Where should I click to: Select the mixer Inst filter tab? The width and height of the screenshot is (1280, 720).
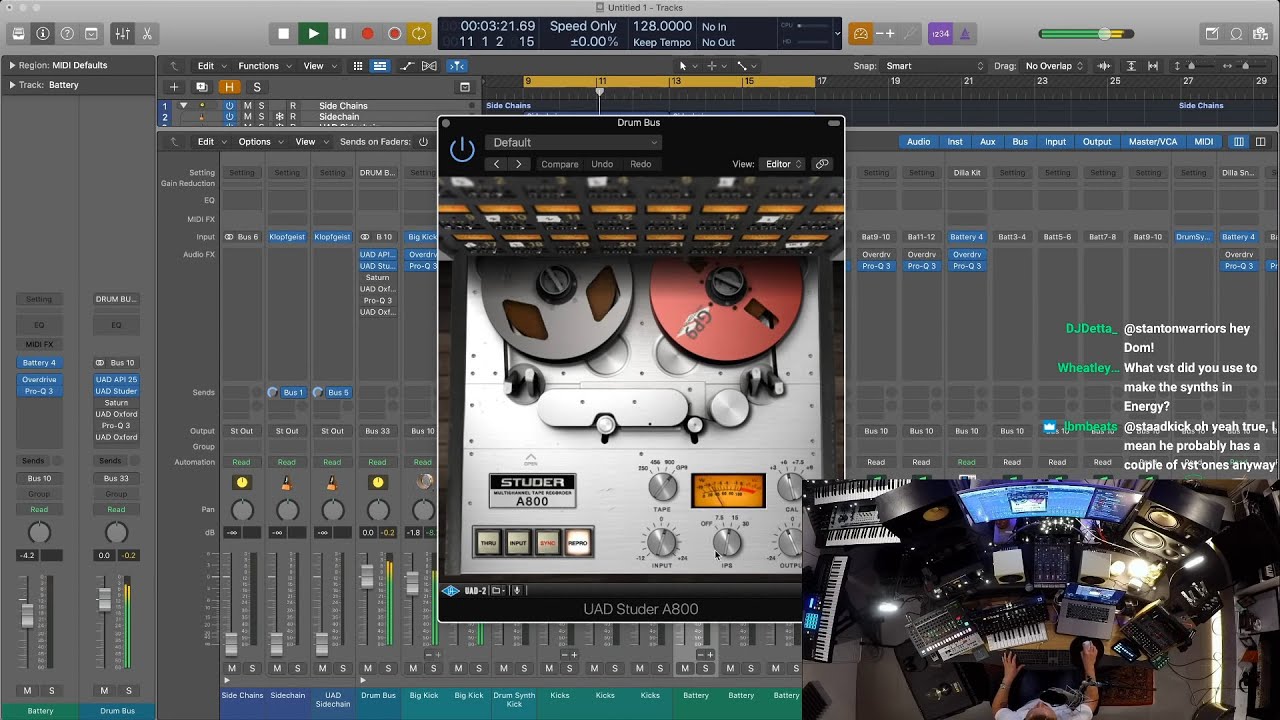955,142
